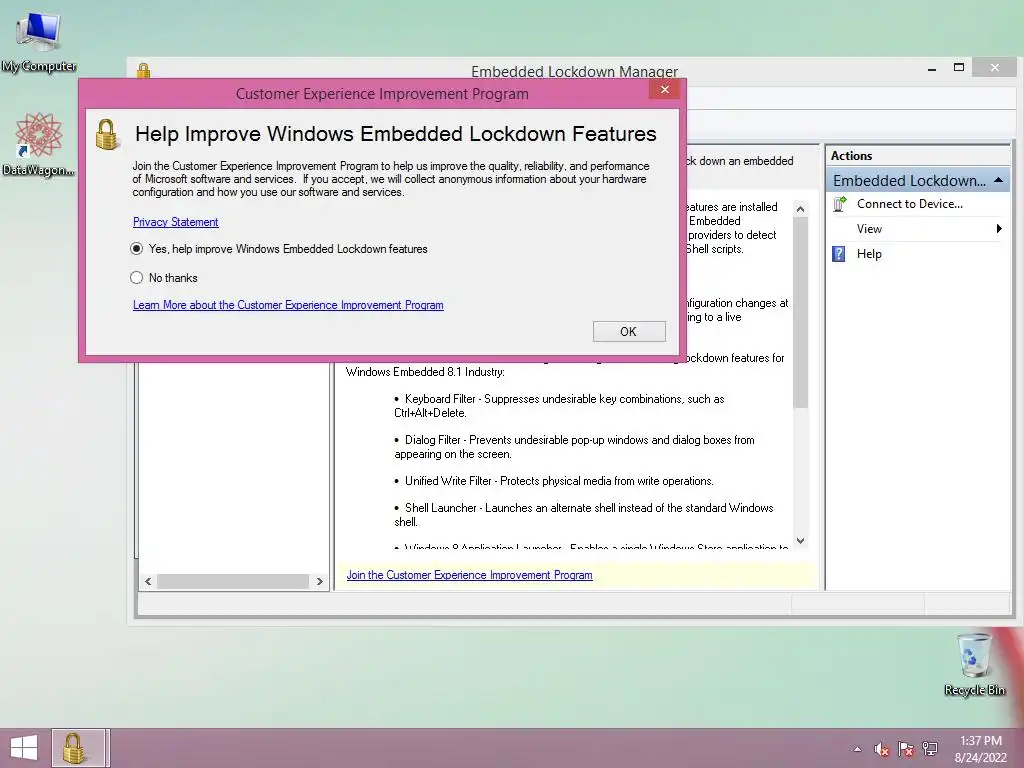Click the Connect to Device icon
This screenshot has width=1024, height=768.
click(840, 204)
